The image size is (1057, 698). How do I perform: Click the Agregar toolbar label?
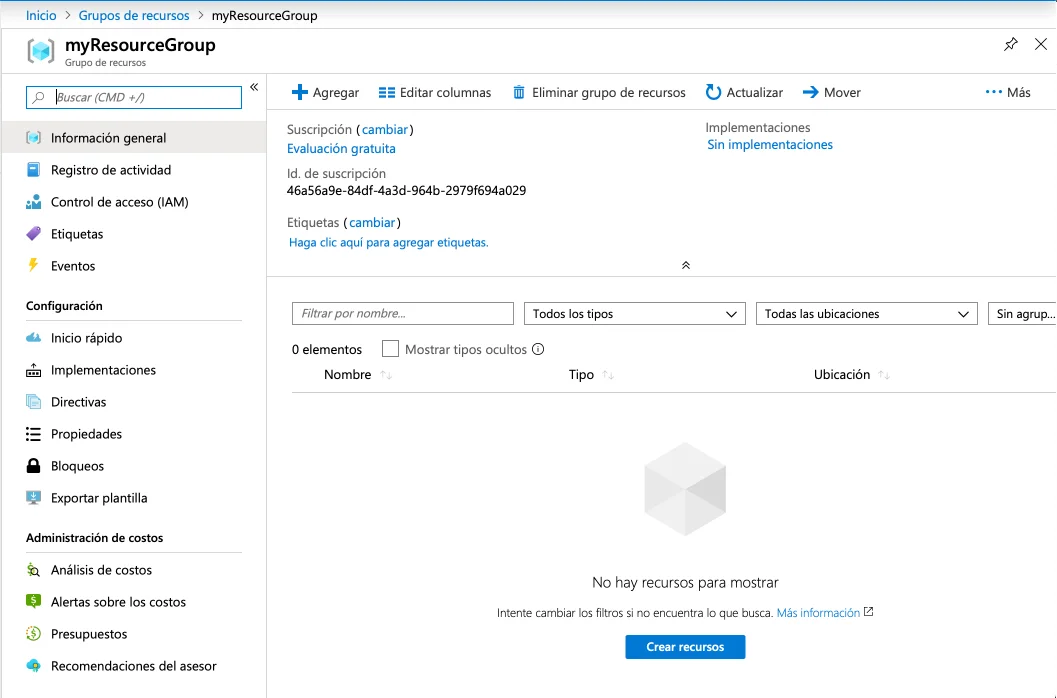coord(336,92)
